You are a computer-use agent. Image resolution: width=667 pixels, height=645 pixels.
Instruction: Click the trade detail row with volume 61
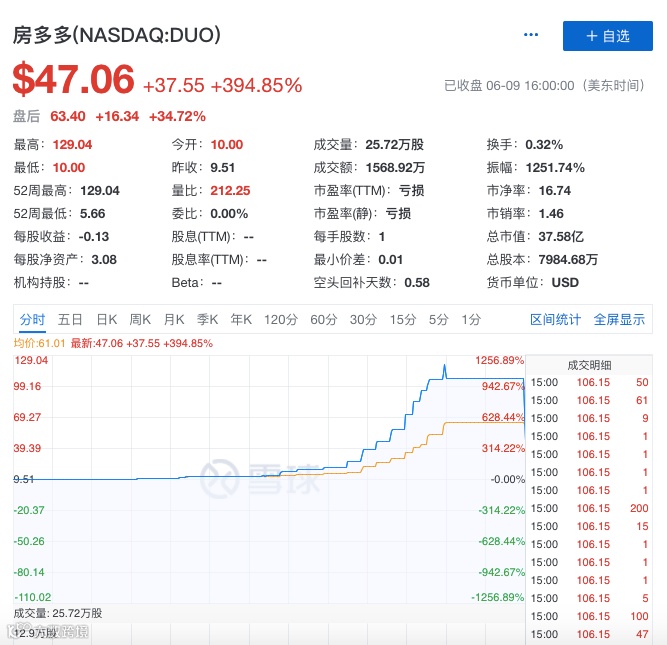[589, 400]
